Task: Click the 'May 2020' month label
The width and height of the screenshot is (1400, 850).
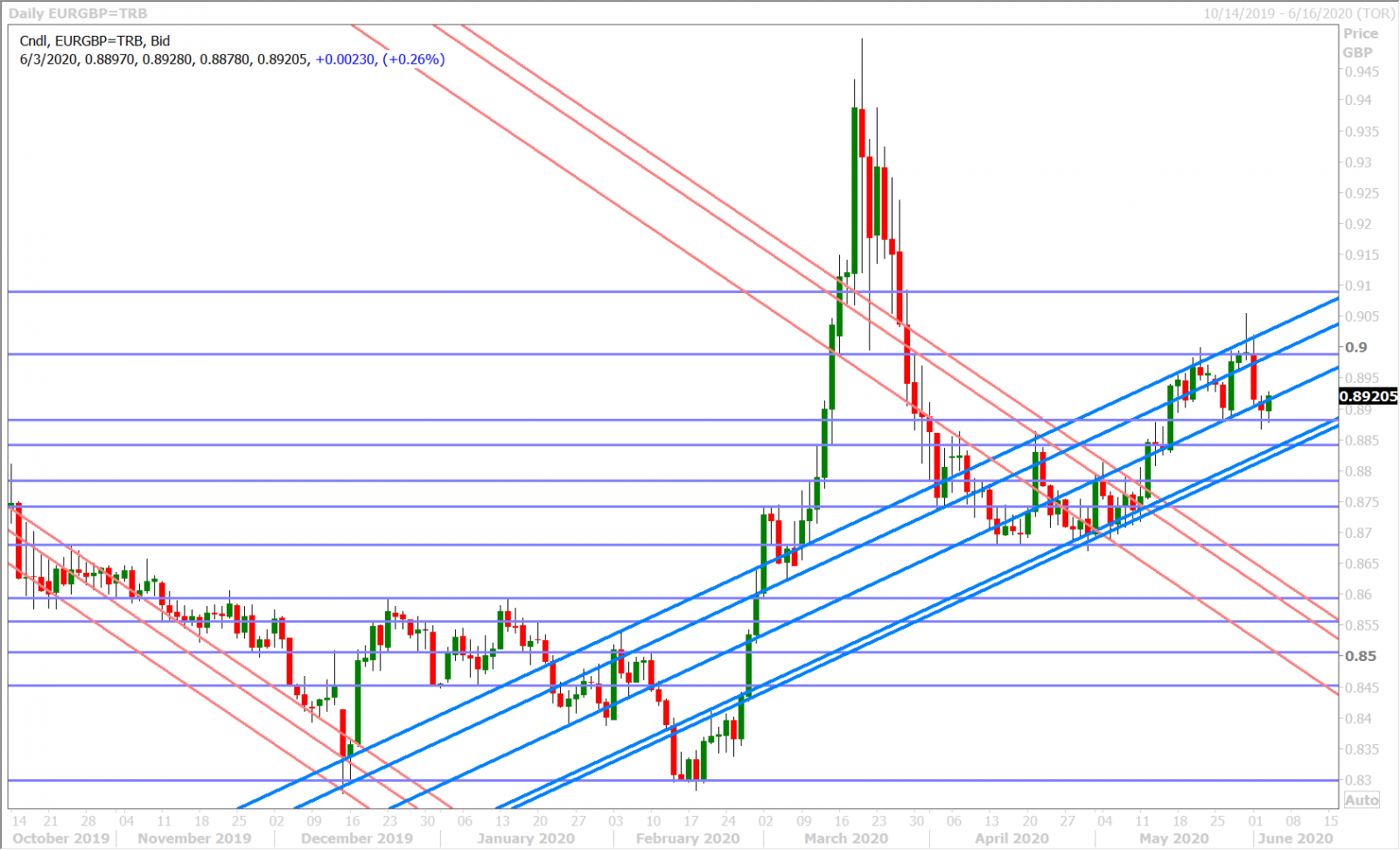Action: click(x=1174, y=839)
